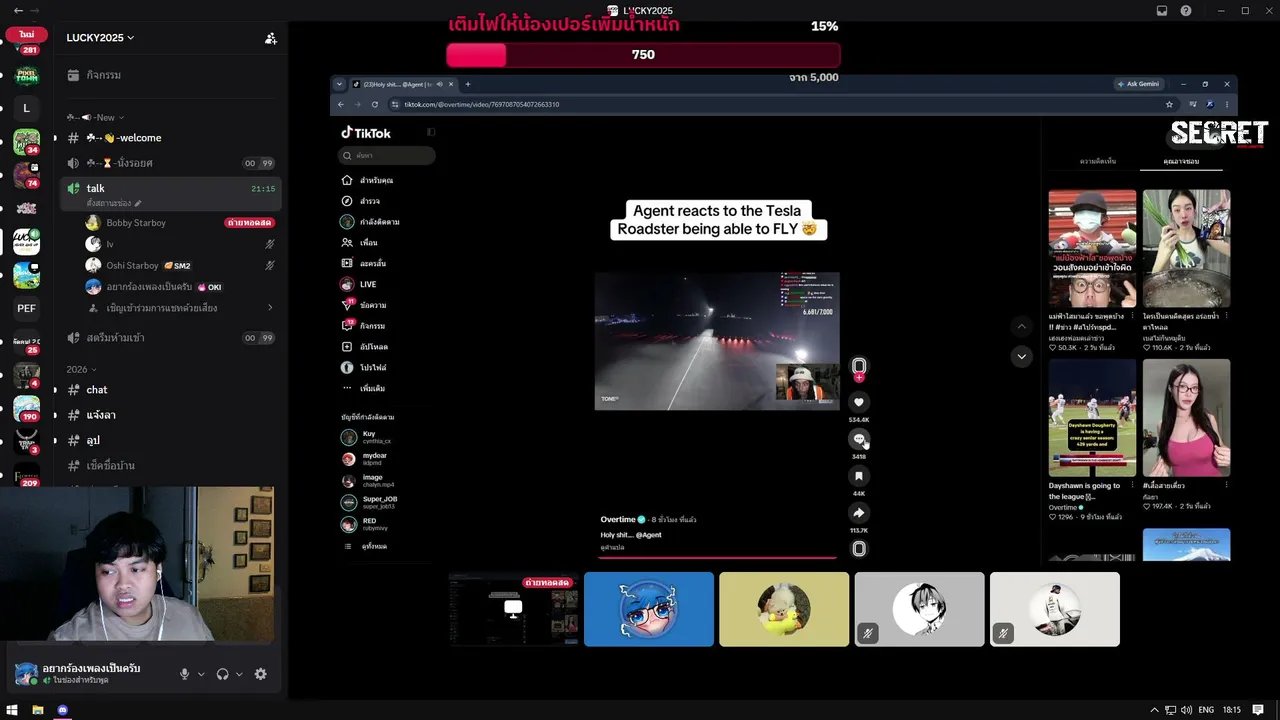The image size is (1280, 720).
Task: Go to the next TikTok video arrow
Action: click(x=1021, y=356)
